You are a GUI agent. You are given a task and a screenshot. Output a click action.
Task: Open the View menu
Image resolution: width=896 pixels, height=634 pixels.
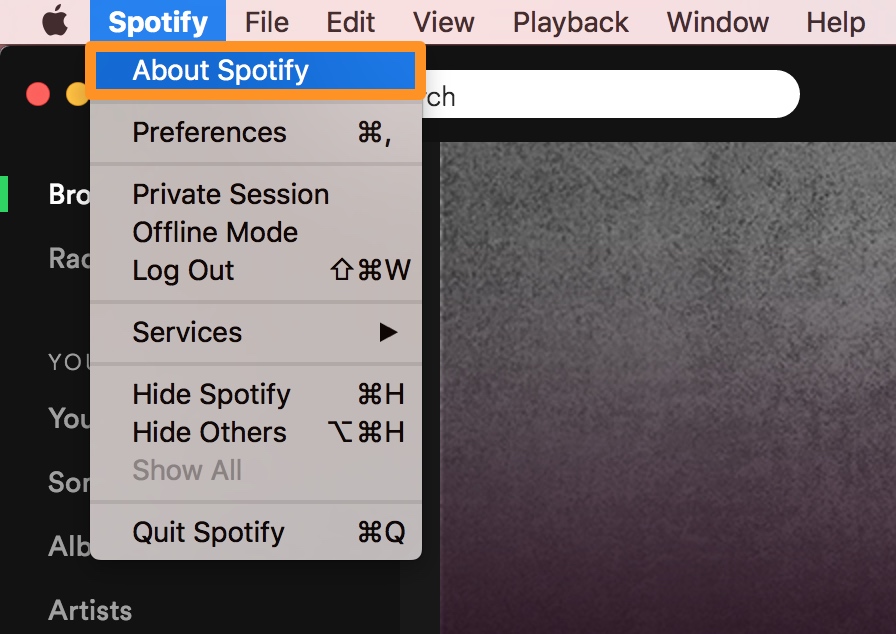click(x=443, y=22)
